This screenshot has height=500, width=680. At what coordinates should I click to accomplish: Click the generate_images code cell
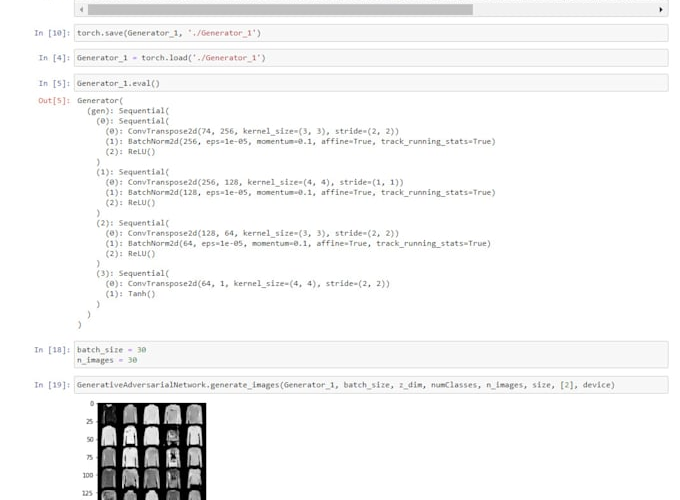pyautogui.click(x=370, y=385)
